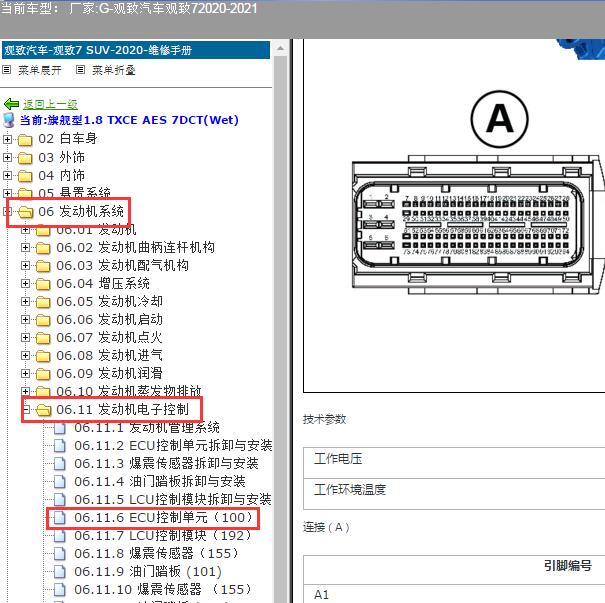605x603 pixels.
Task: Open 06.11.8 爆震传感器（155）
Action: tap(156, 554)
